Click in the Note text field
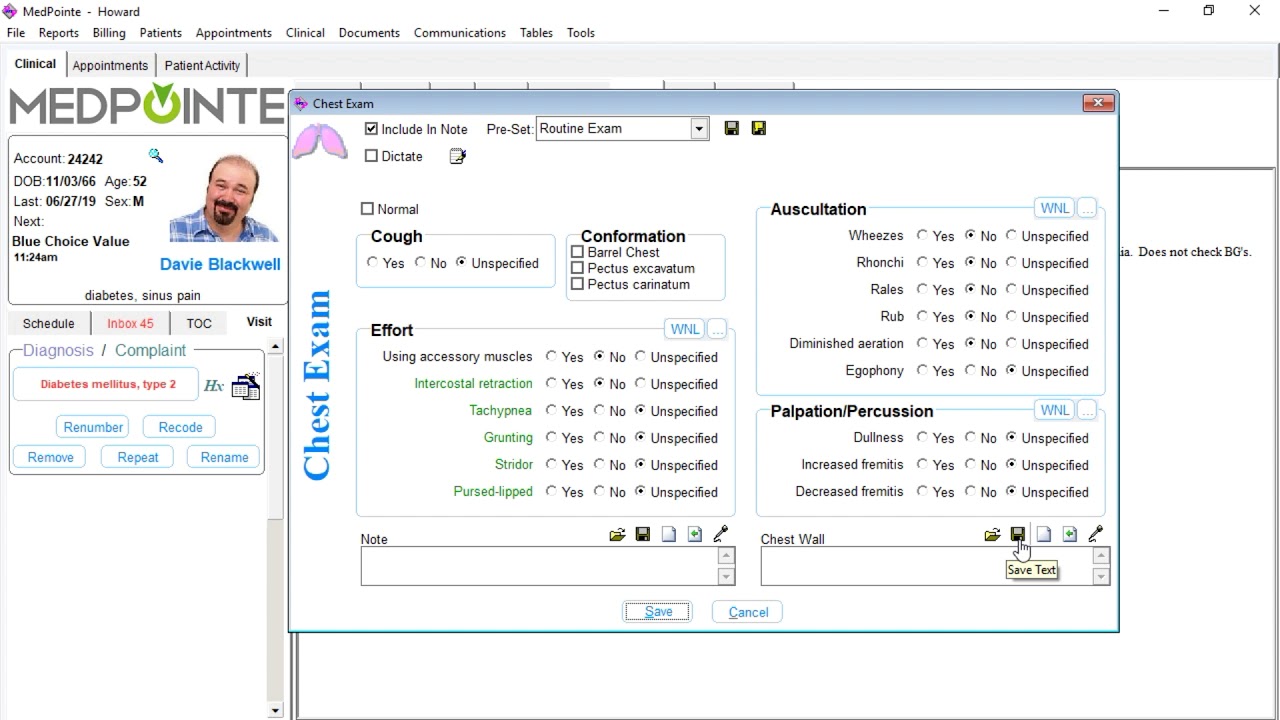Viewport: 1280px width, 720px height. pyautogui.click(x=539, y=566)
